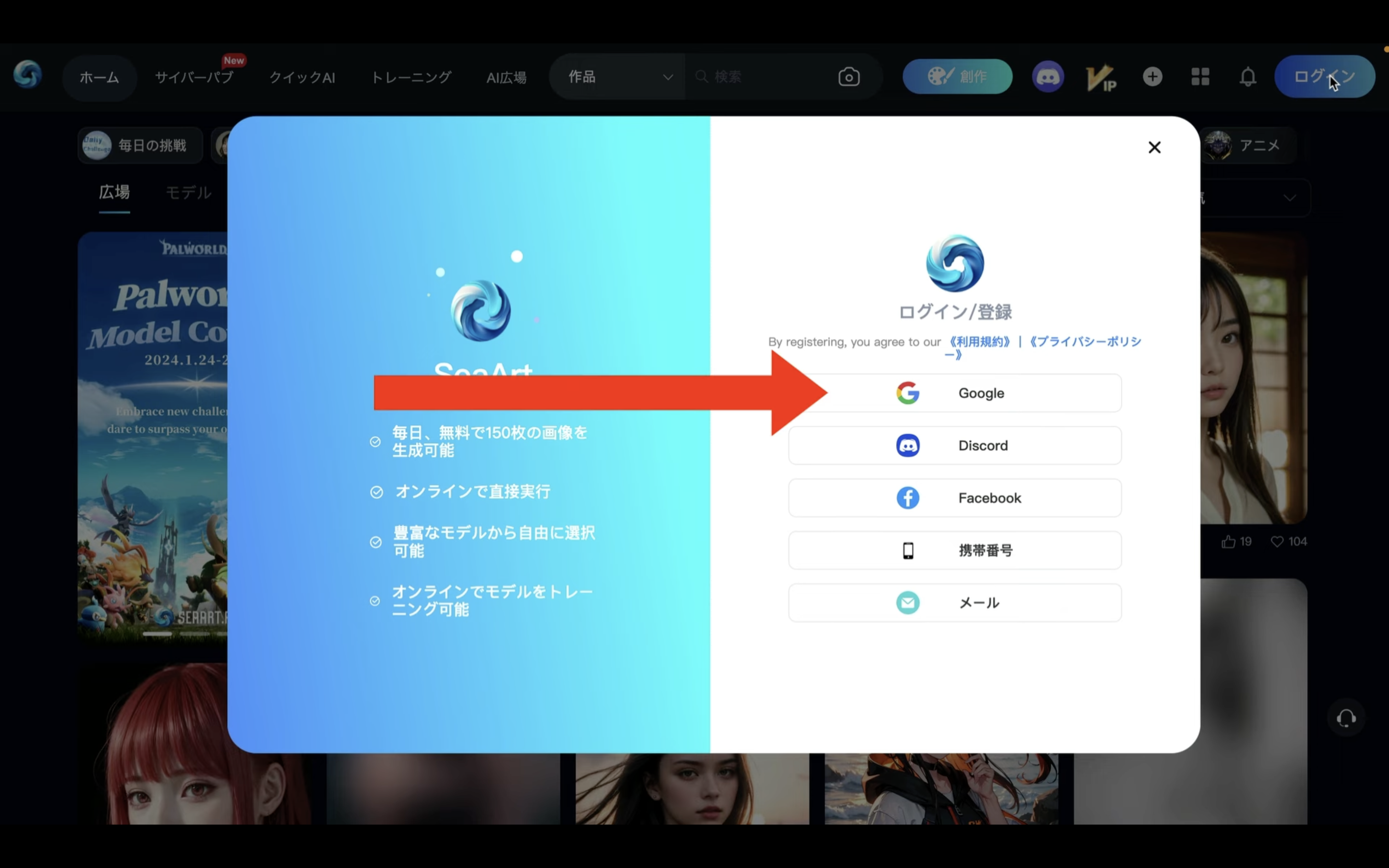Switch to the モデル tab
Screen dimensions: 1389x868
pyautogui.click(x=188, y=192)
